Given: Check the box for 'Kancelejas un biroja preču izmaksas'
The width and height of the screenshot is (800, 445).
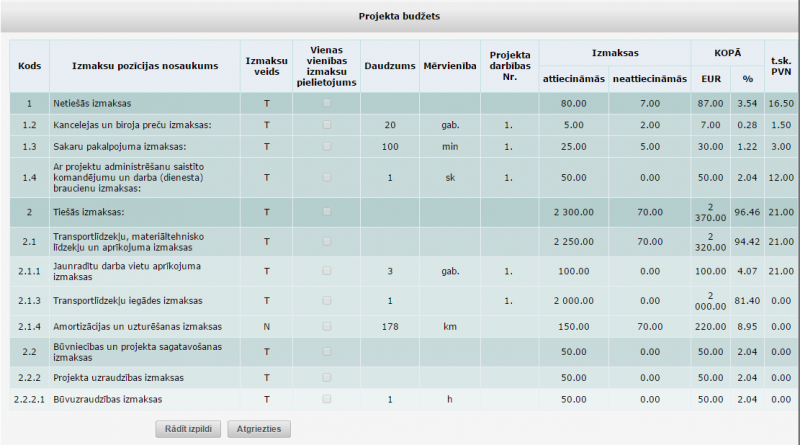Looking at the screenshot, I should coord(327,124).
